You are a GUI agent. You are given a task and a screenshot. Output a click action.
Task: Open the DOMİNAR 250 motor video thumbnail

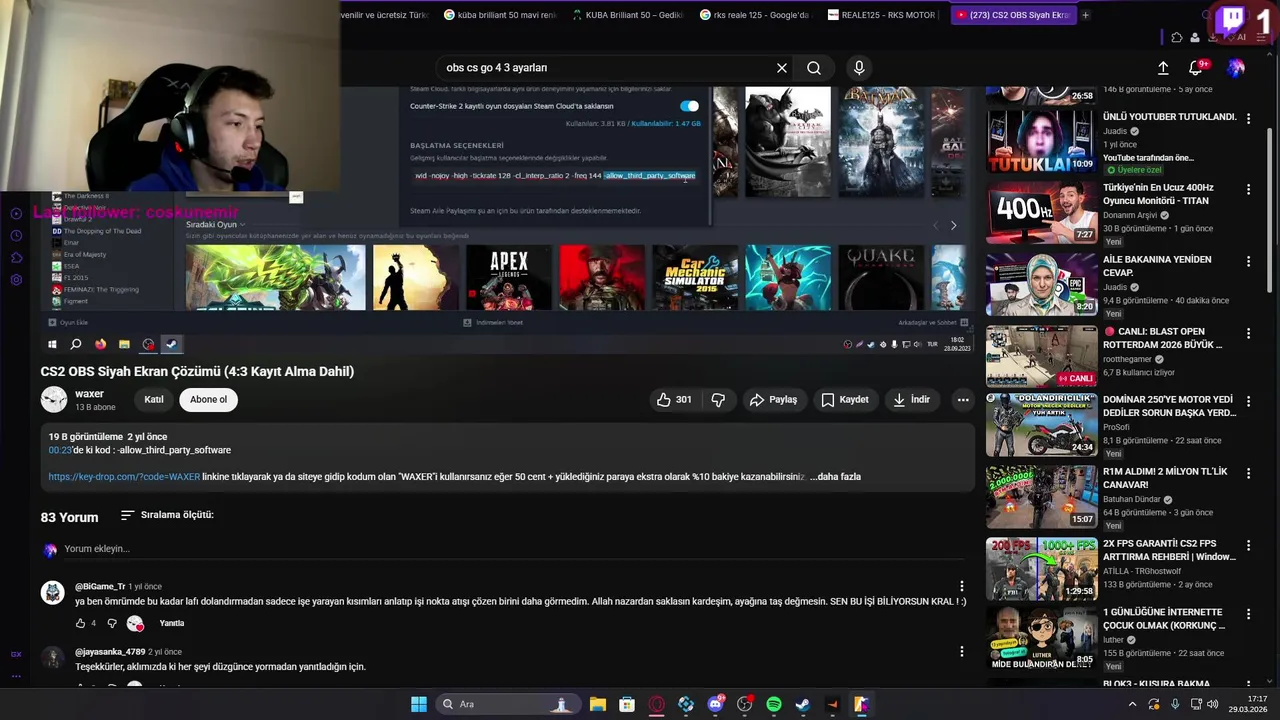pyautogui.click(x=1041, y=425)
